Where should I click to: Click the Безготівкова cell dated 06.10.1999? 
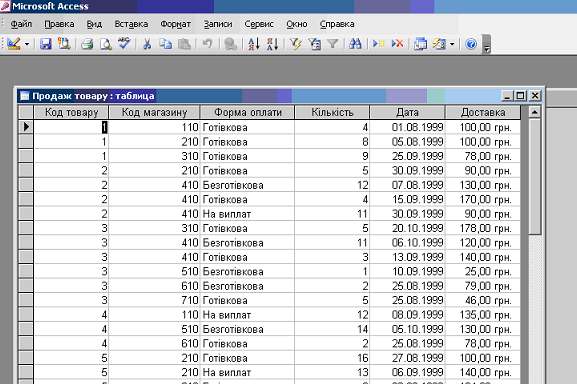[x=248, y=242]
